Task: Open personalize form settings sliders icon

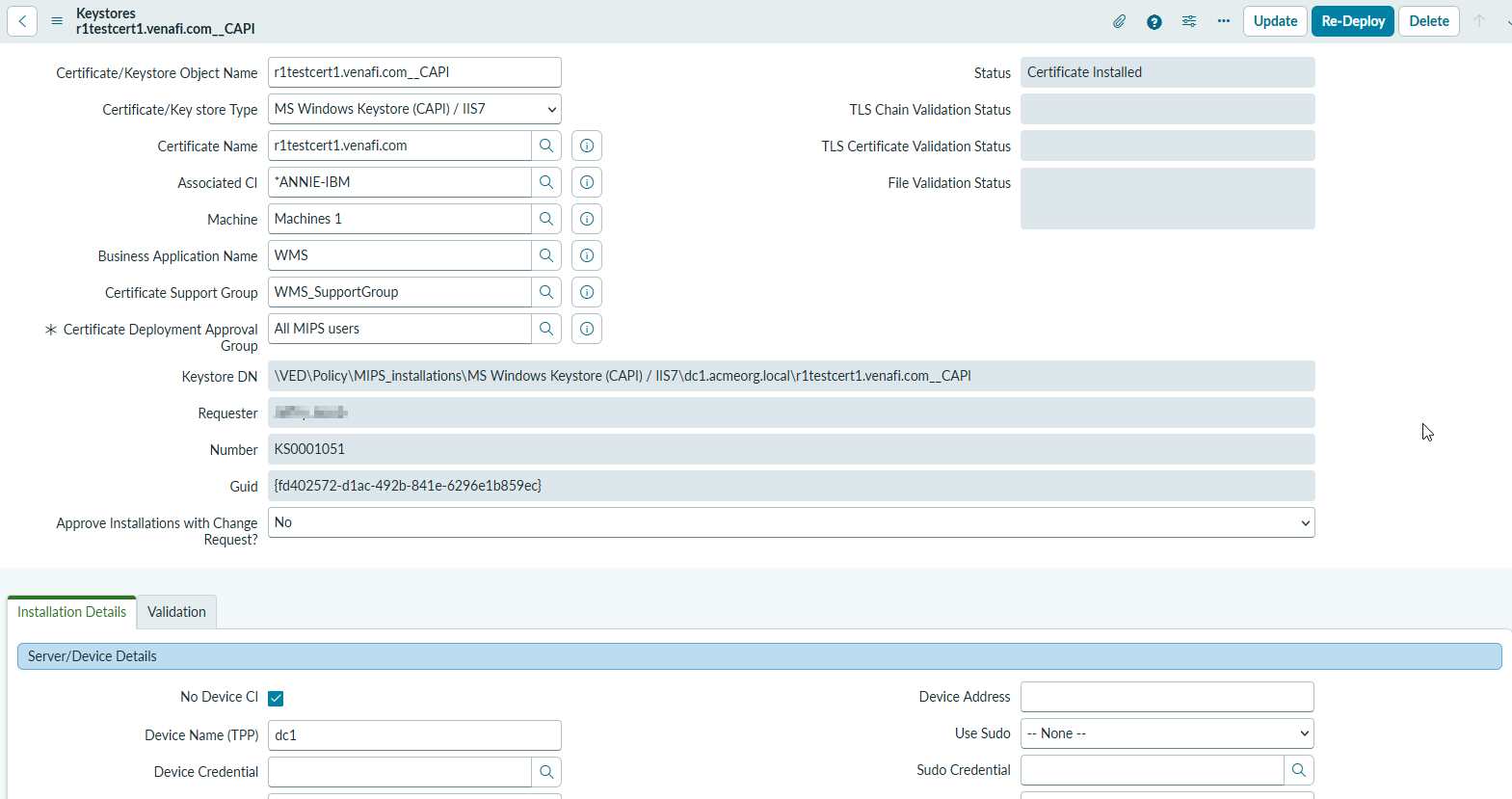Action: [1189, 21]
